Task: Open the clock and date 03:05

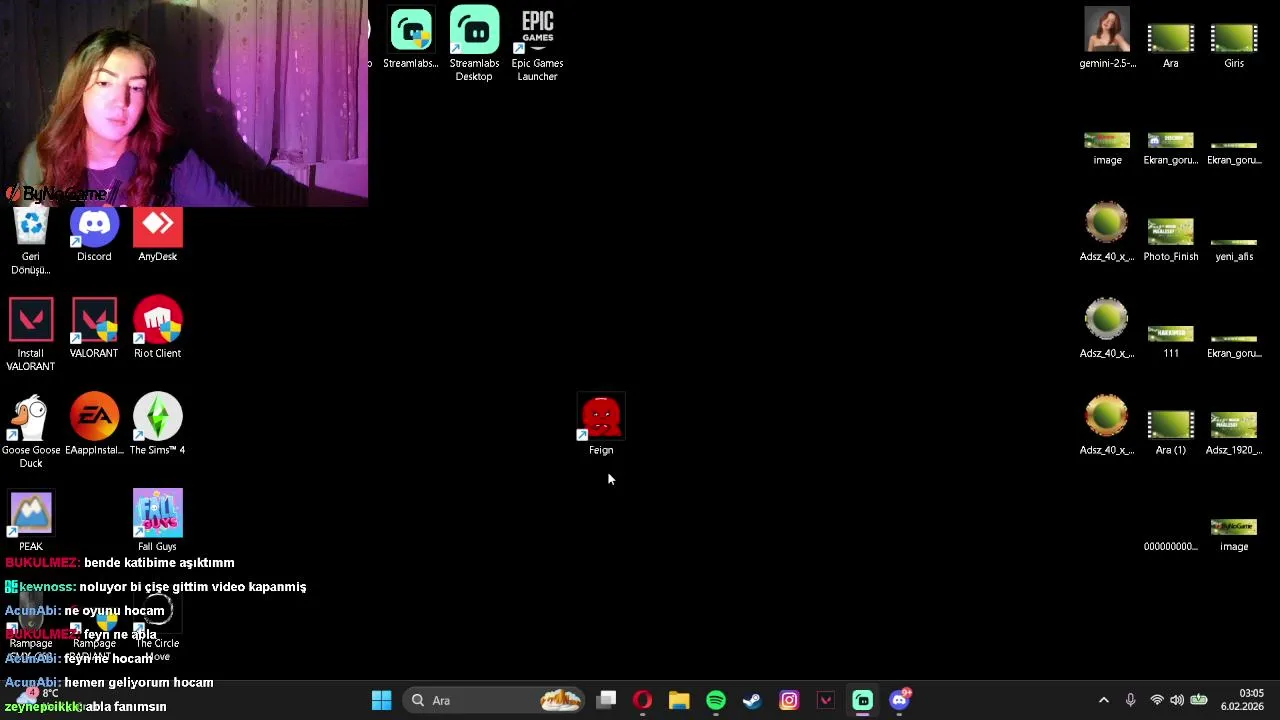Action: point(1241,700)
